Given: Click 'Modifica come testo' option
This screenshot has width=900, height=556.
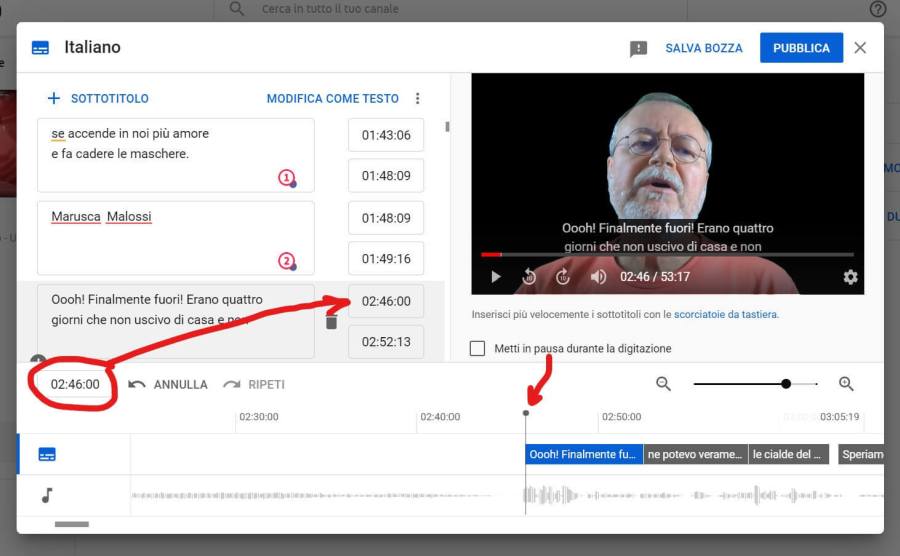Looking at the screenshot, I should pos(332,99).
